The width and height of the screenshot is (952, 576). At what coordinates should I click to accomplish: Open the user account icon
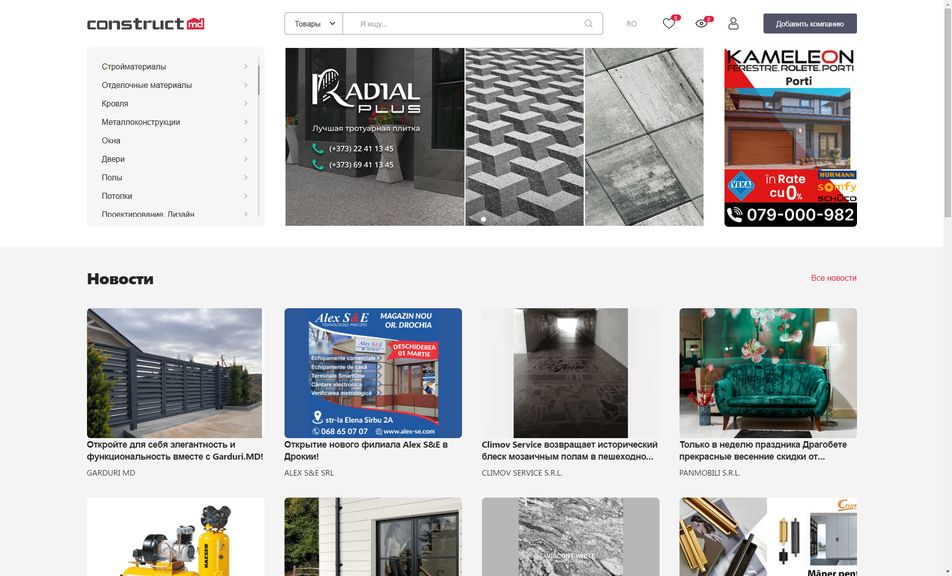tap(733, 24)
